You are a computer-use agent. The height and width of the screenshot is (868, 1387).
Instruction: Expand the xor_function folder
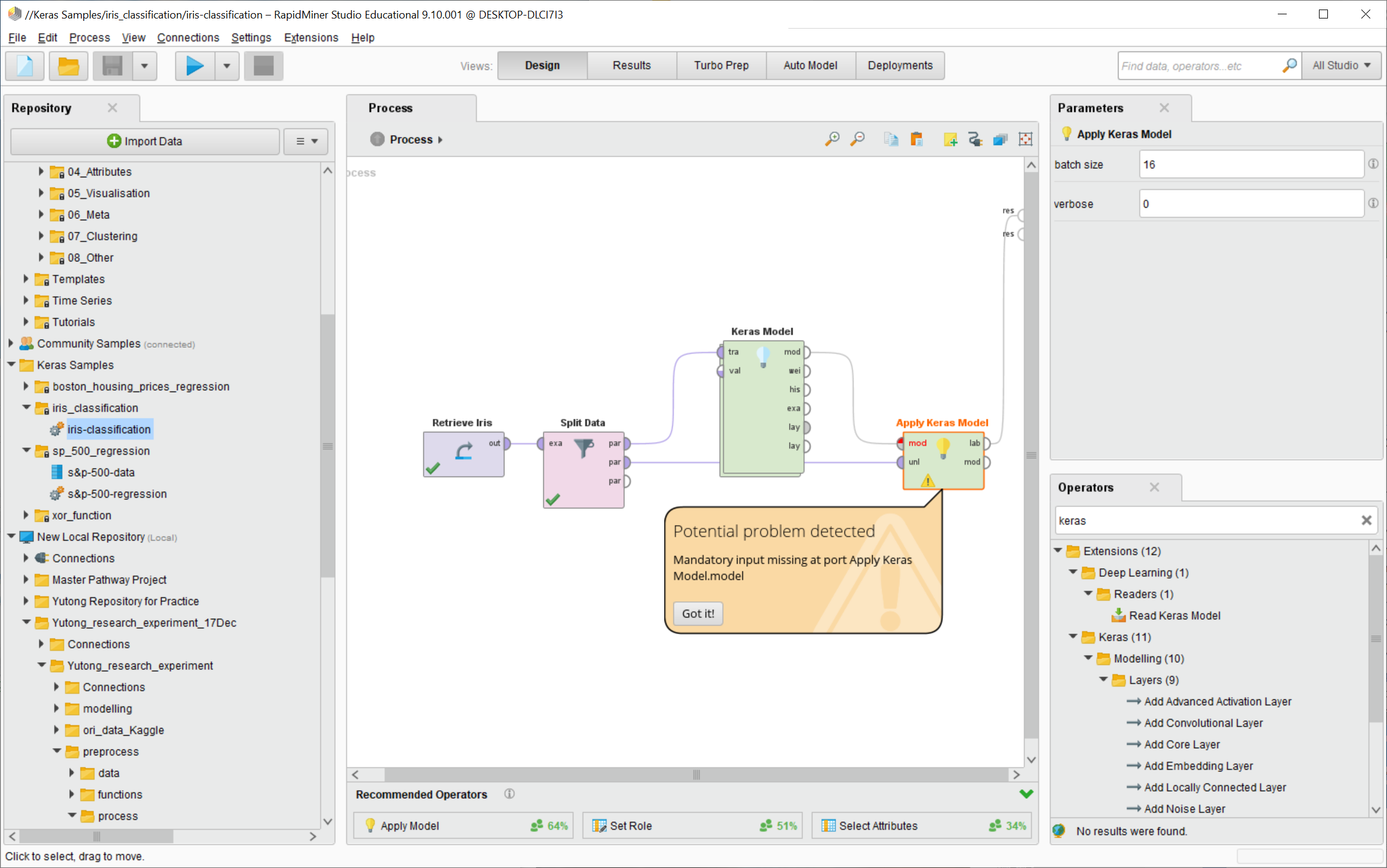(26, 515)
